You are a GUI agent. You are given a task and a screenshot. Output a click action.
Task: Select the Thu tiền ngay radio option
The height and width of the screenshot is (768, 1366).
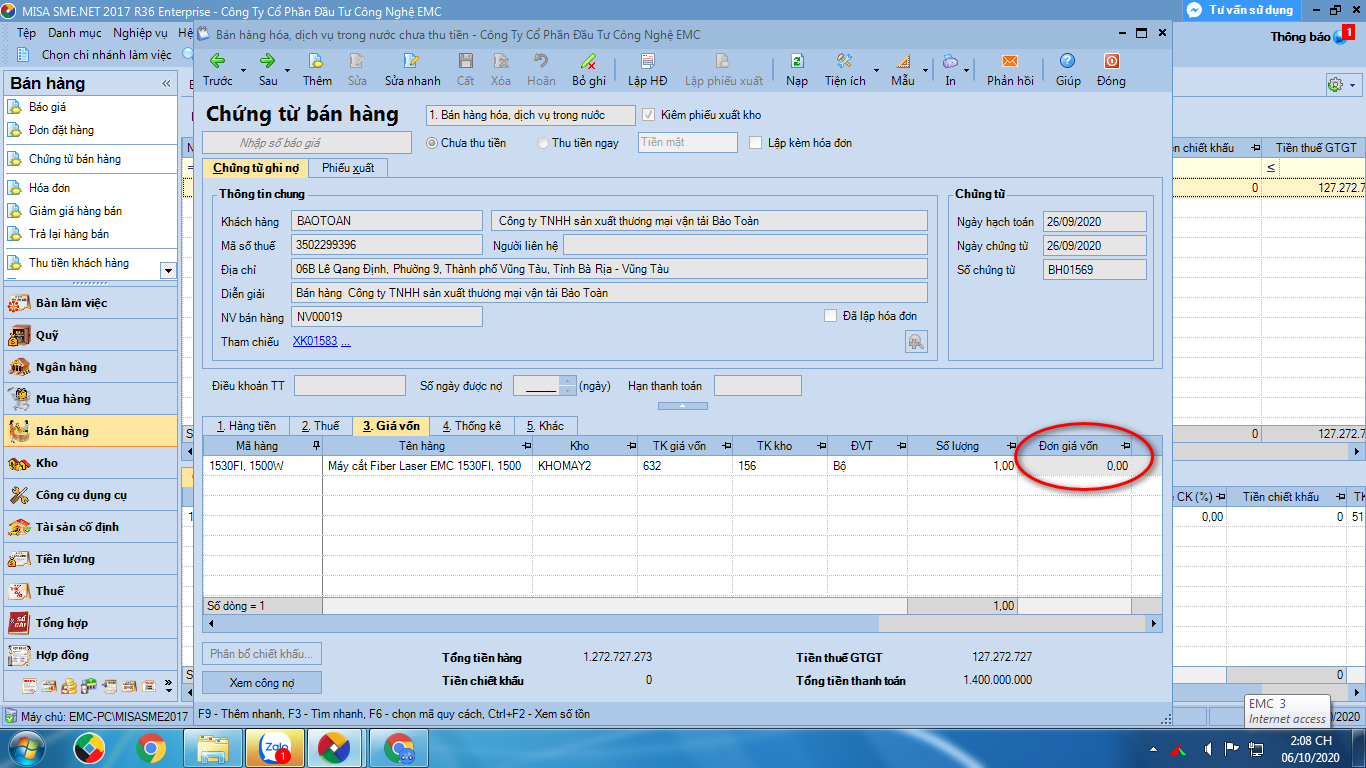pos(543,143)
